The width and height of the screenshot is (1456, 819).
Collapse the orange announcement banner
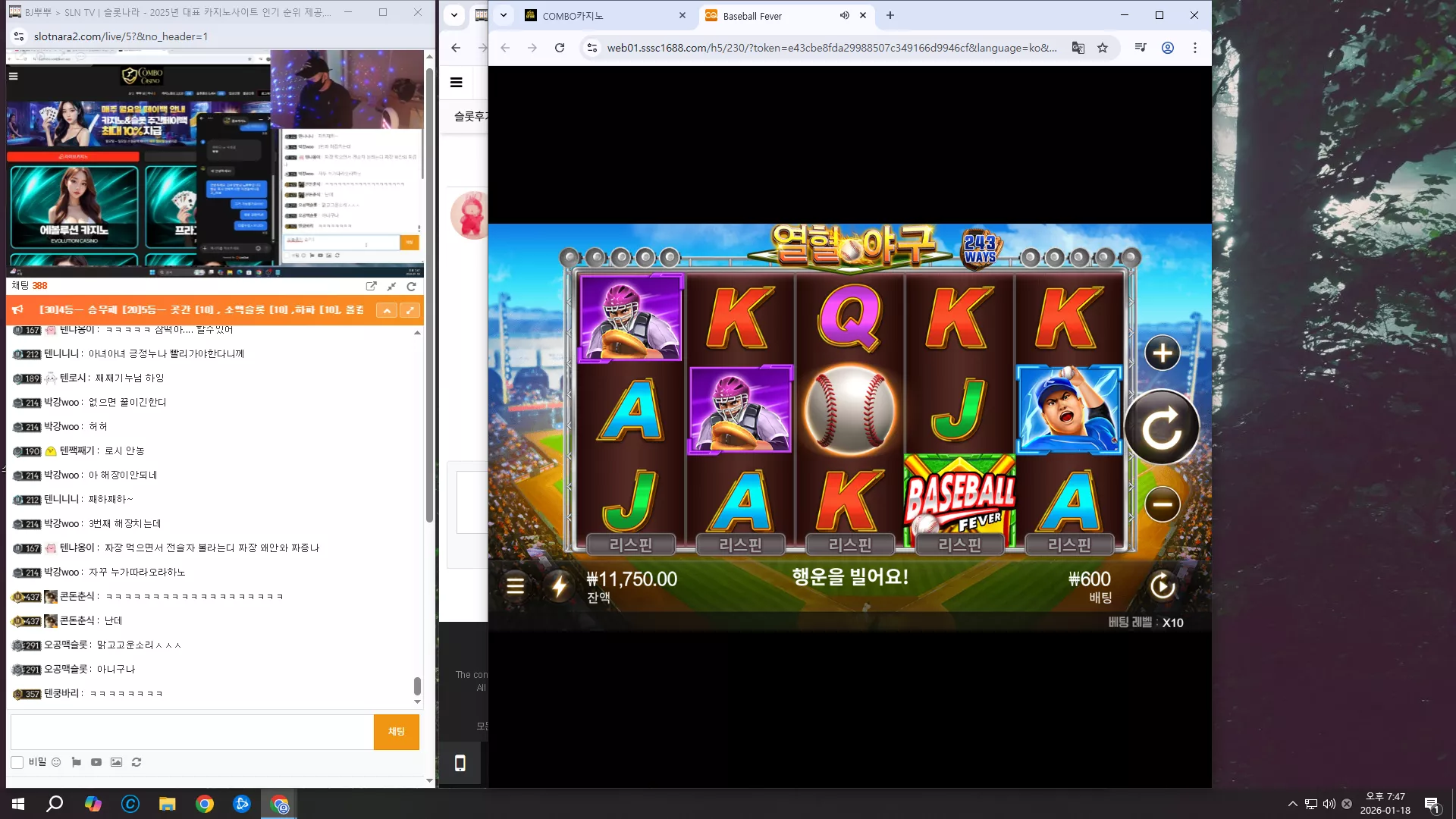387,310
